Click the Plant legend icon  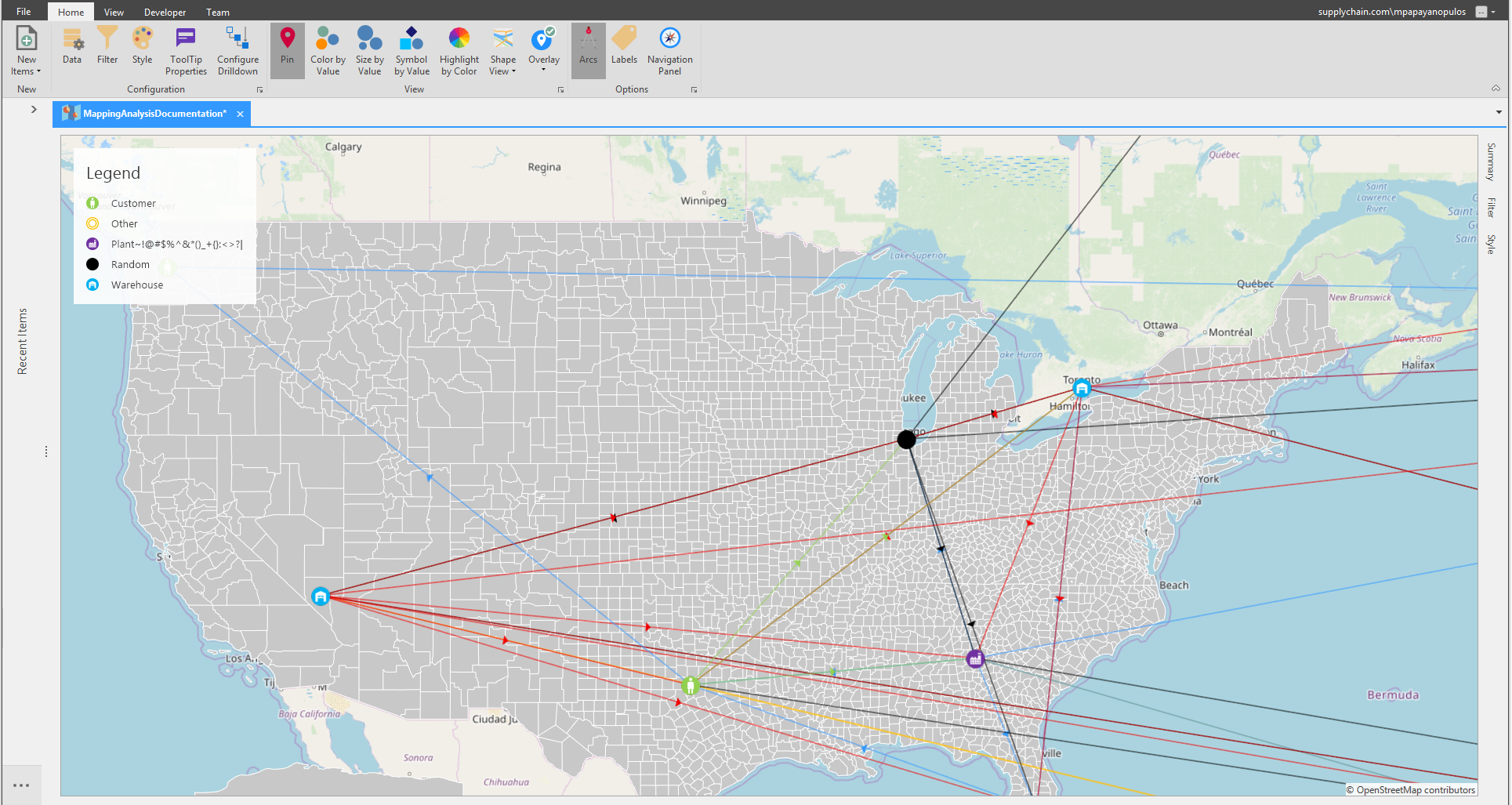(x=92, y=244)
